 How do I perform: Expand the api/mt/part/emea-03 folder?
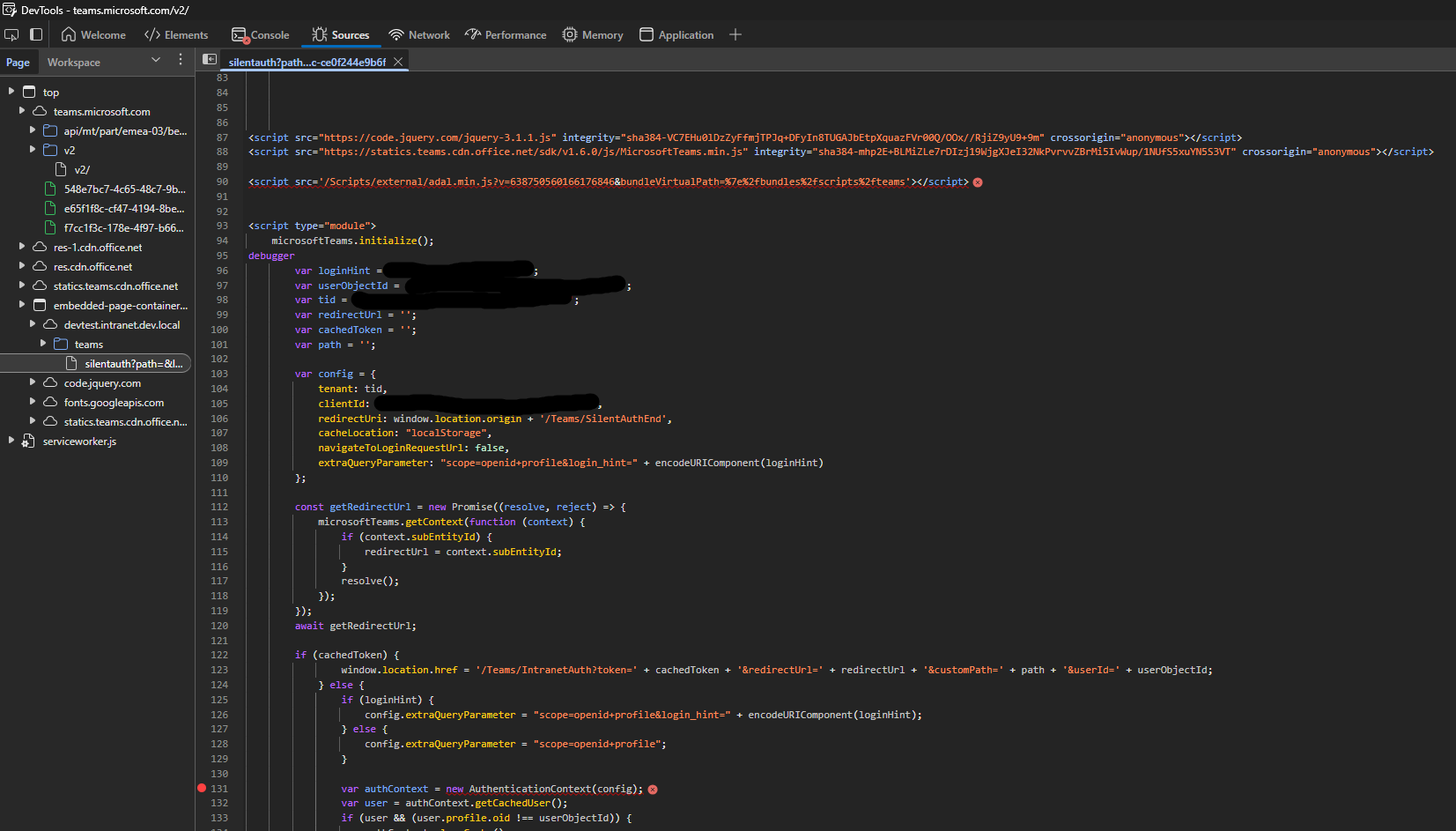click(x=33, y=130)
